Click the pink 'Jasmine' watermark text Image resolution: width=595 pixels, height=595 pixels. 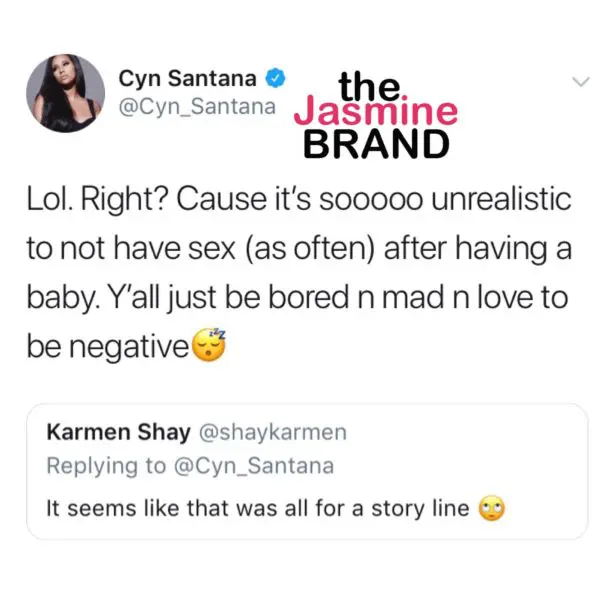coord(376,111)
